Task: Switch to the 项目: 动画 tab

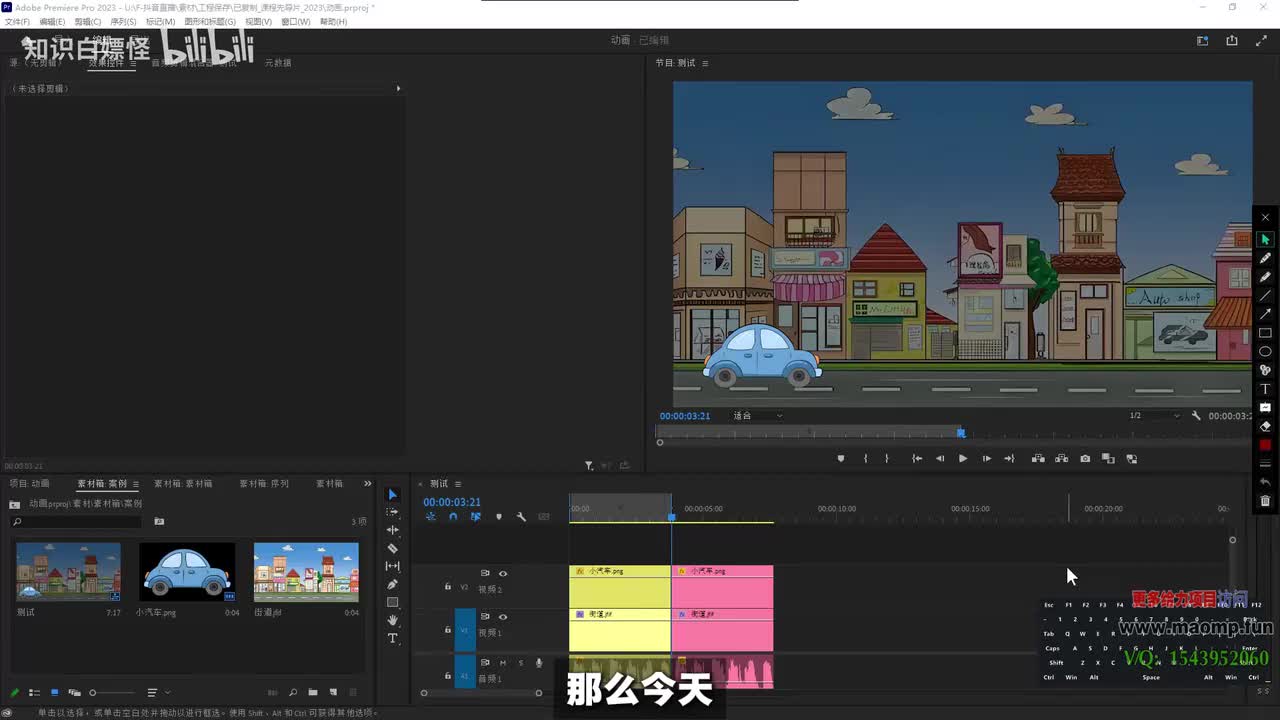Action: click(27, 484)
